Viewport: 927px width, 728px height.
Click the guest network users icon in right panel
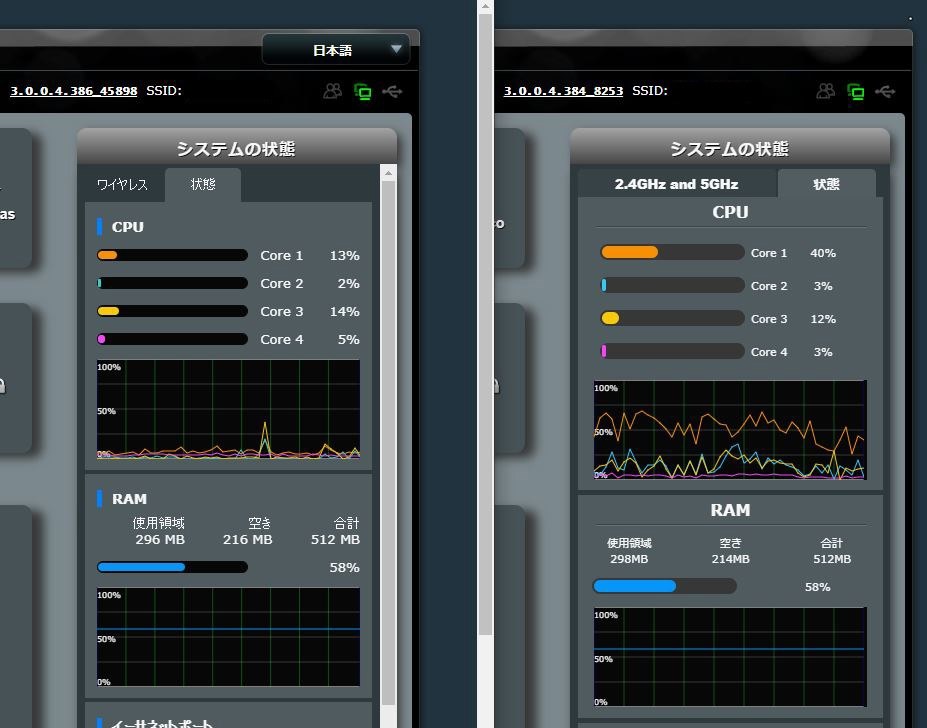826,91
